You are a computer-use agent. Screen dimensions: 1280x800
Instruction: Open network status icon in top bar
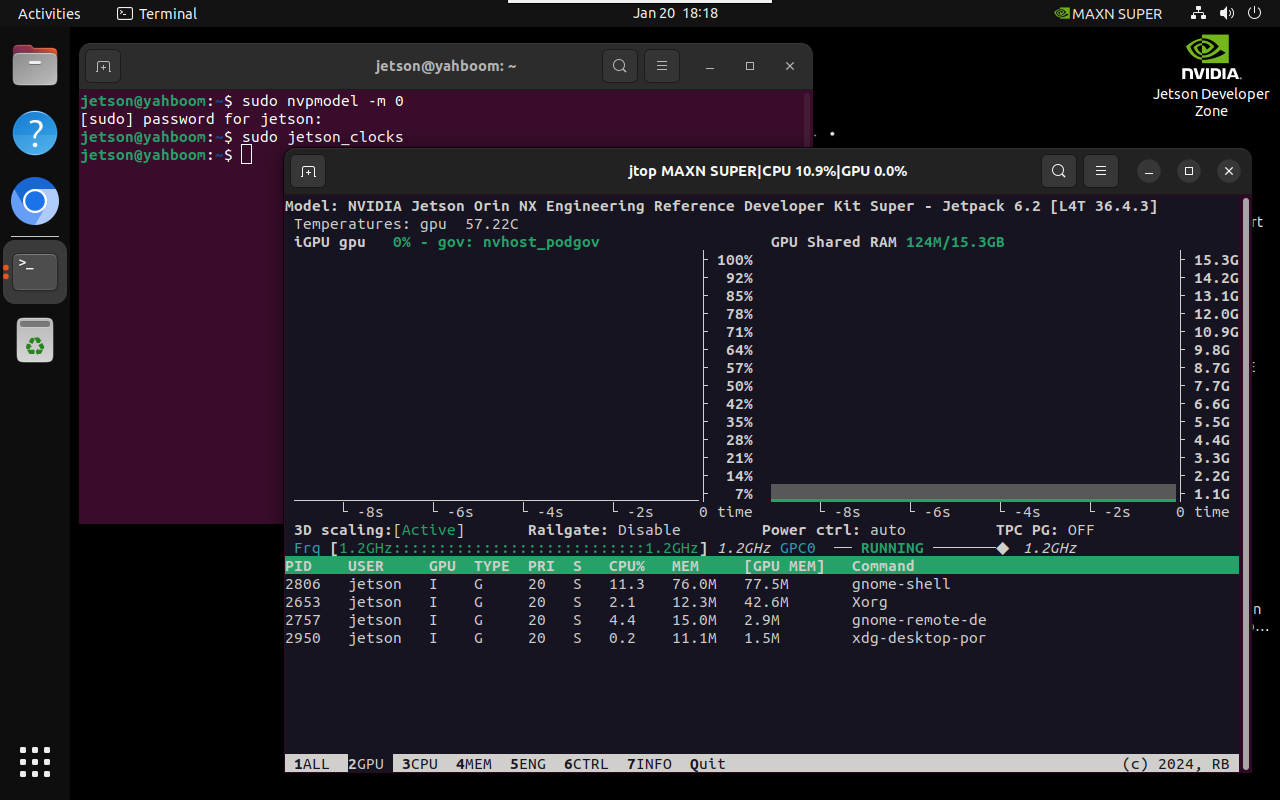click(x=1199, y=14)
